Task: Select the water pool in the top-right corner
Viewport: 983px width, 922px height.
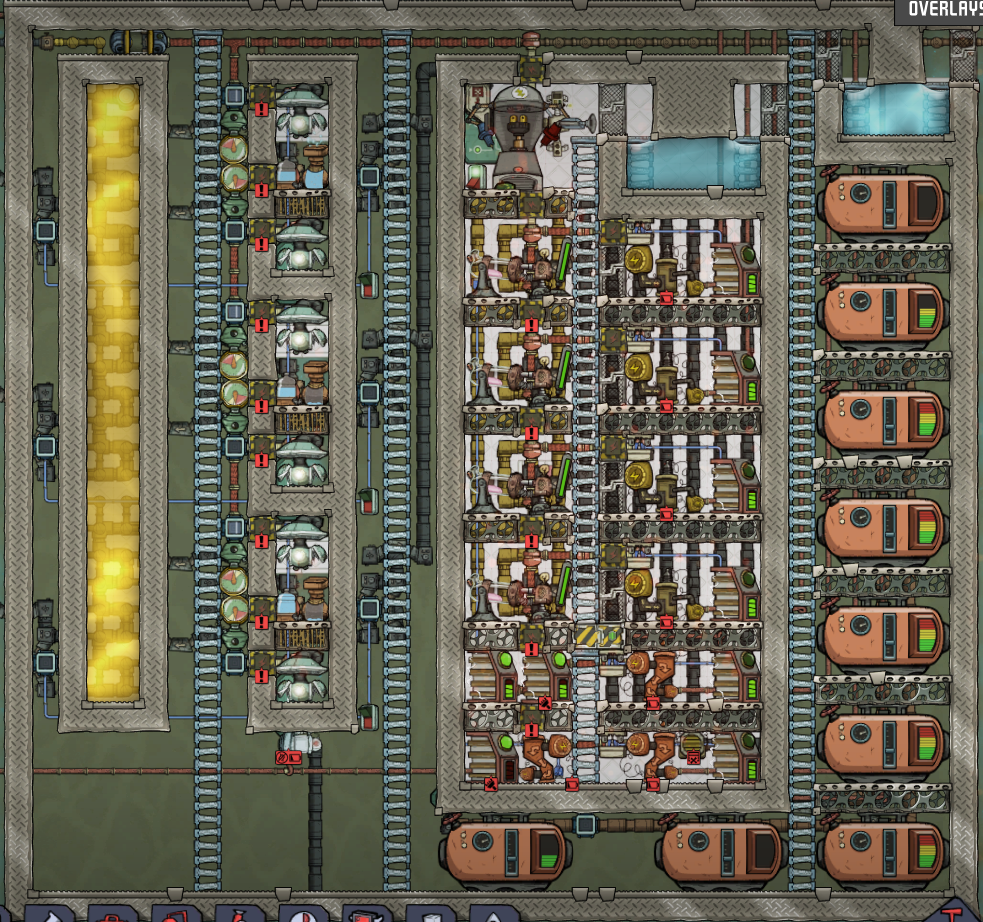Action: 895,110
